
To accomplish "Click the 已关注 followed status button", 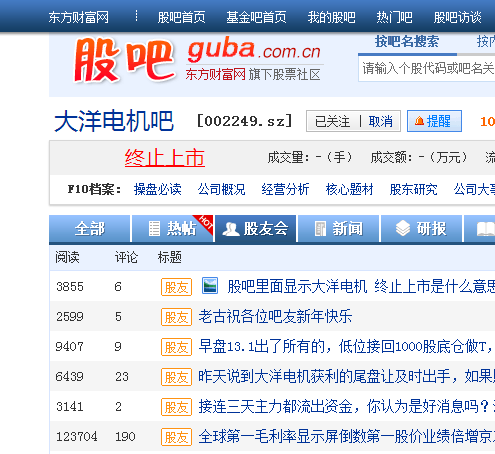I will point(332,121).
